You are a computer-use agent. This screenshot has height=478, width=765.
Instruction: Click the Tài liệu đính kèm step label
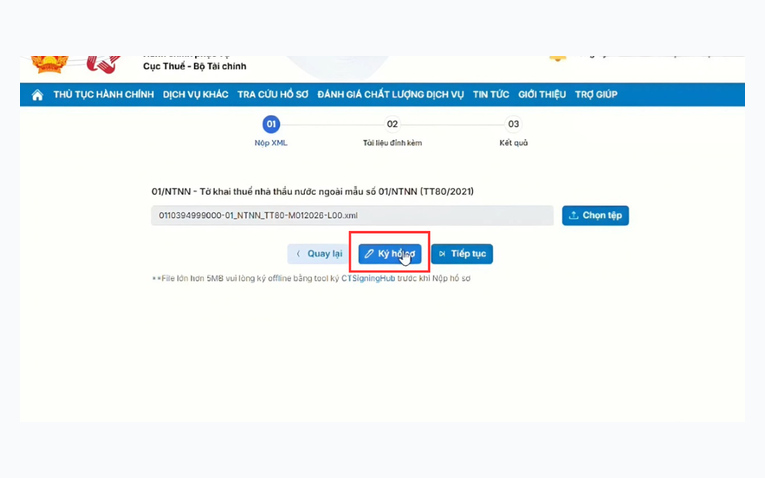[x=392, y=143]
